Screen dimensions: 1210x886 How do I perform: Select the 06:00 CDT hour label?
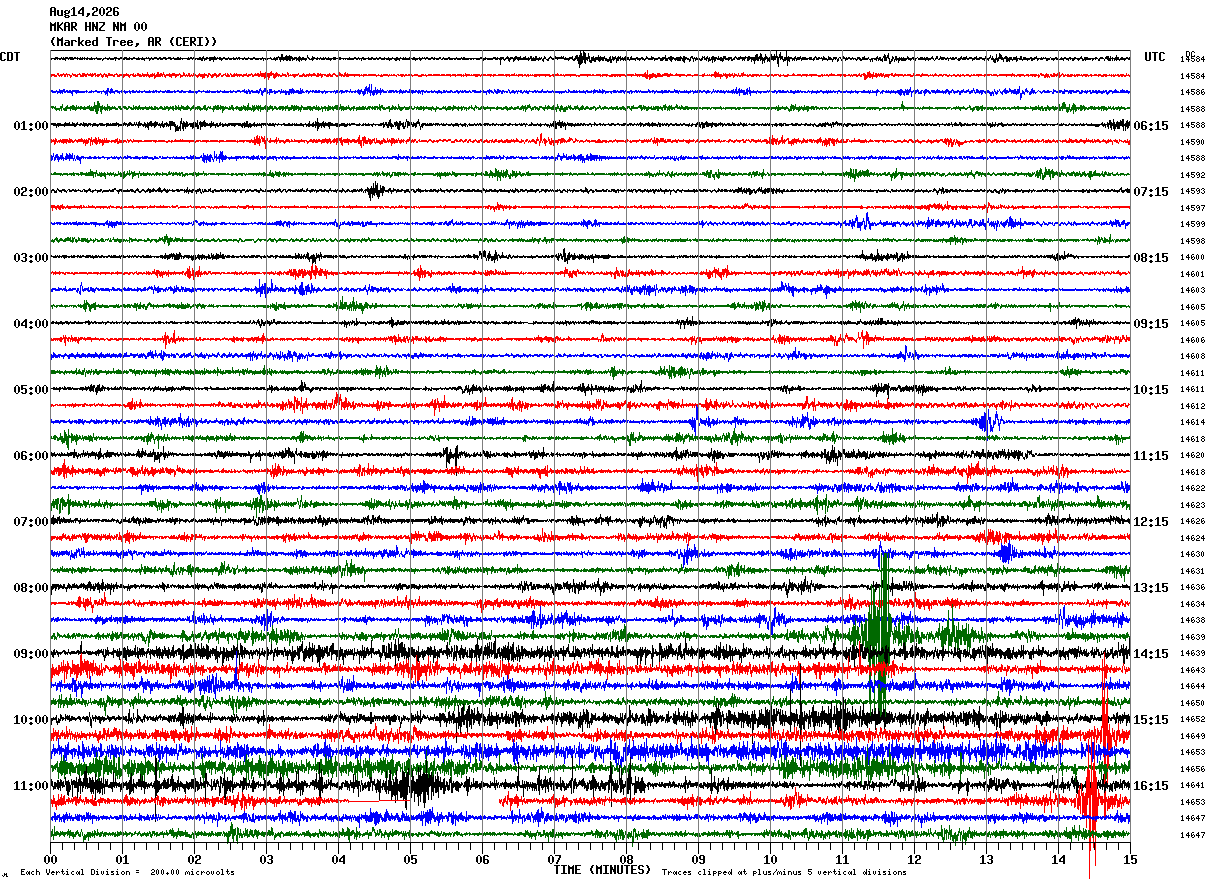tap(31, 456)
